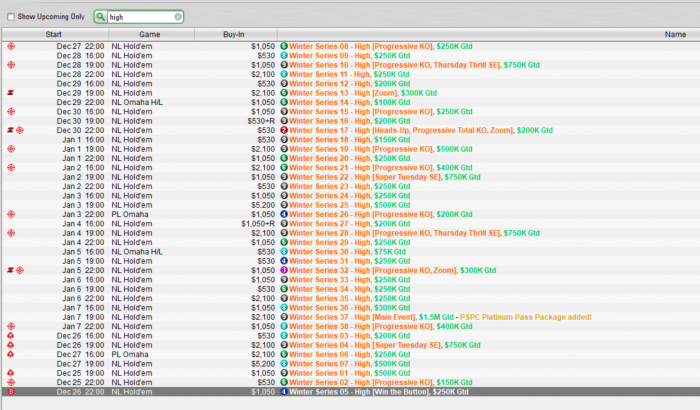Select Winter Series 25 - High, $500K Gtd
The width and height of the screenshot is (700, 410).
350,205
